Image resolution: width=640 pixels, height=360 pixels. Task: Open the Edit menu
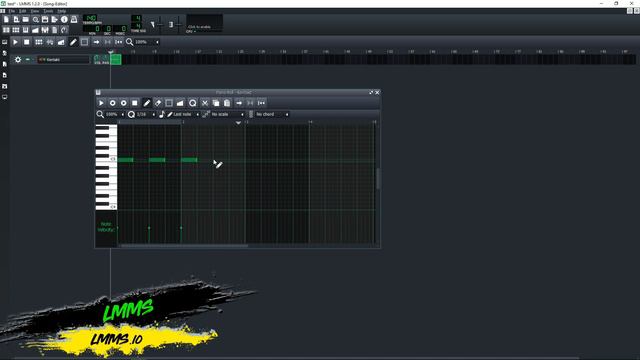23,11
